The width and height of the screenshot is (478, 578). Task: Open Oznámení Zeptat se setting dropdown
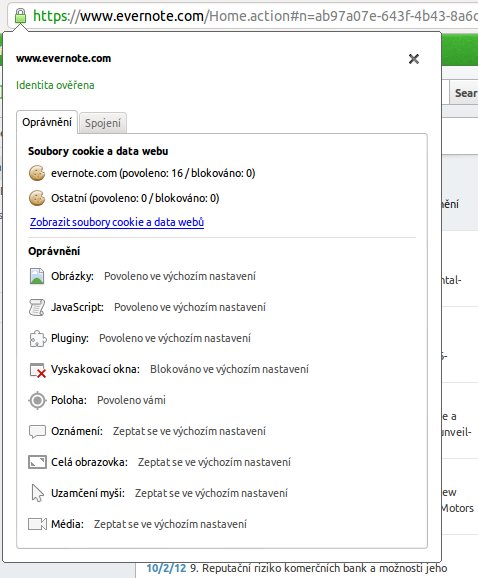click(x=189, y=431)
